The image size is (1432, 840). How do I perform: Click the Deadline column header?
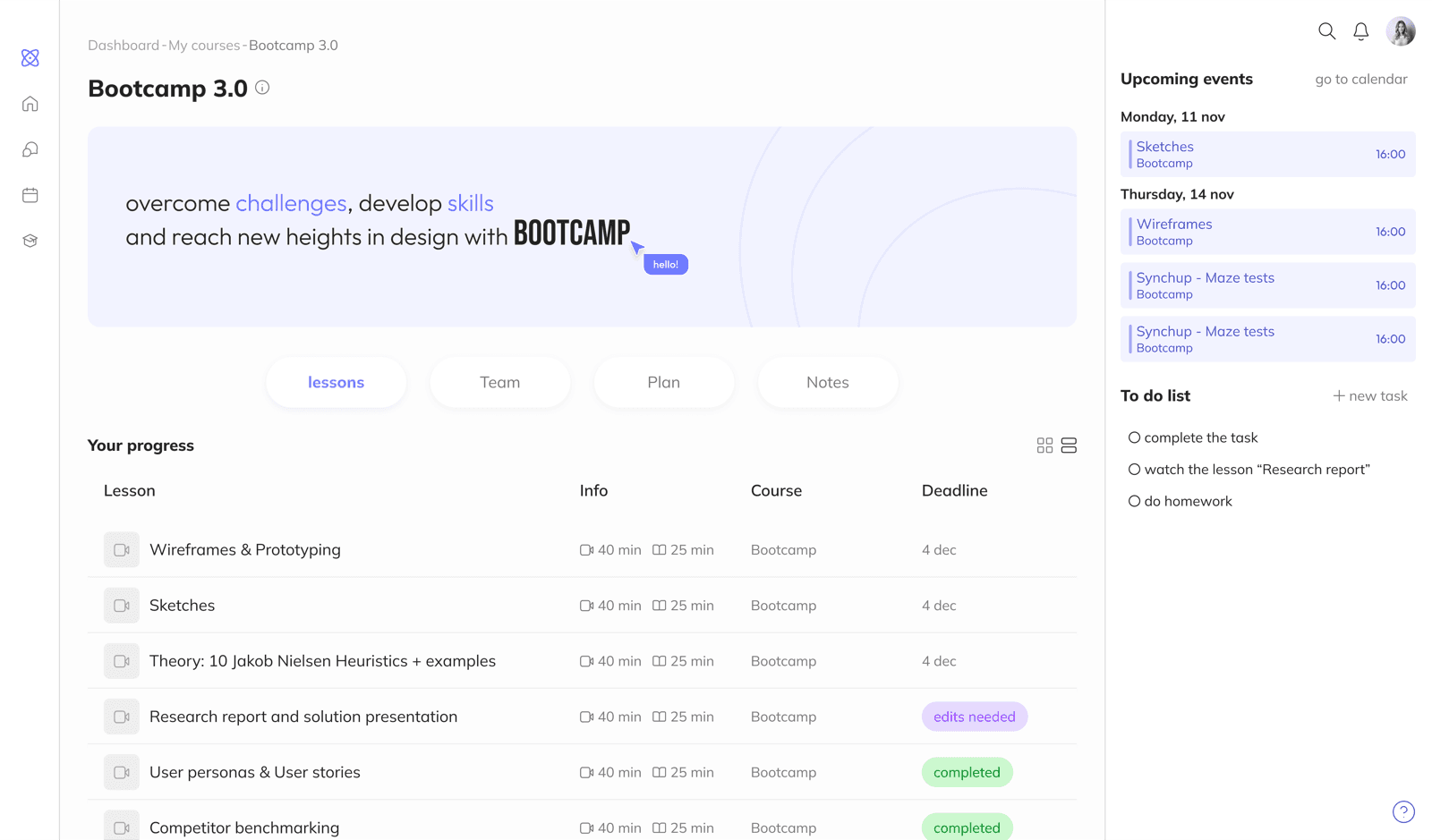[954, 490]
